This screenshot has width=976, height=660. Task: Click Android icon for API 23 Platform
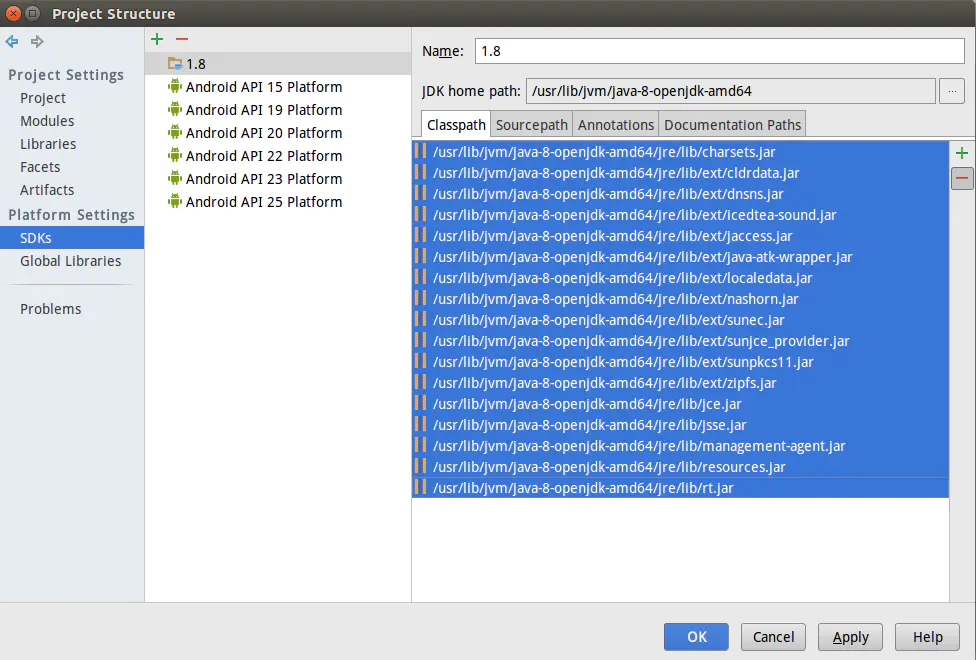(x=175, y=179)
